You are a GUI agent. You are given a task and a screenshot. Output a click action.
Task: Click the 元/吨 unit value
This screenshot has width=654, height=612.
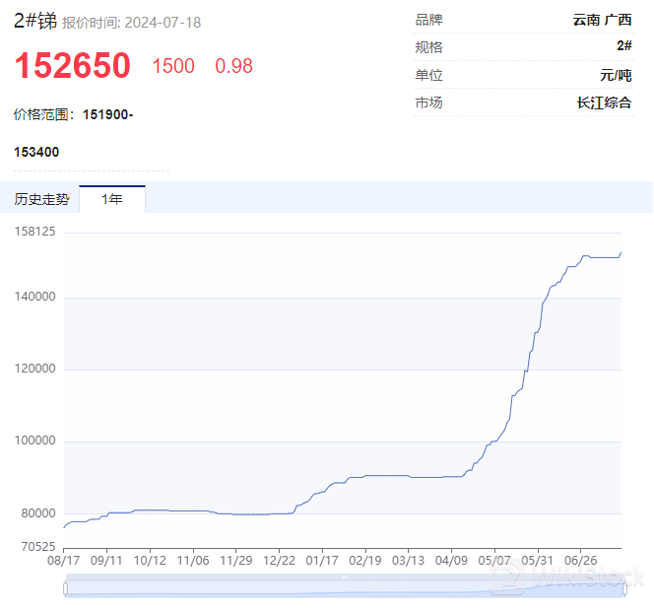click(615, 75)
